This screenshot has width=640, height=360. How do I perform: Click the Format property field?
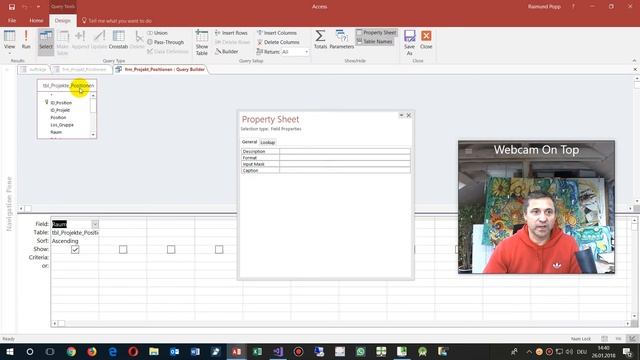tap(344, 158)
